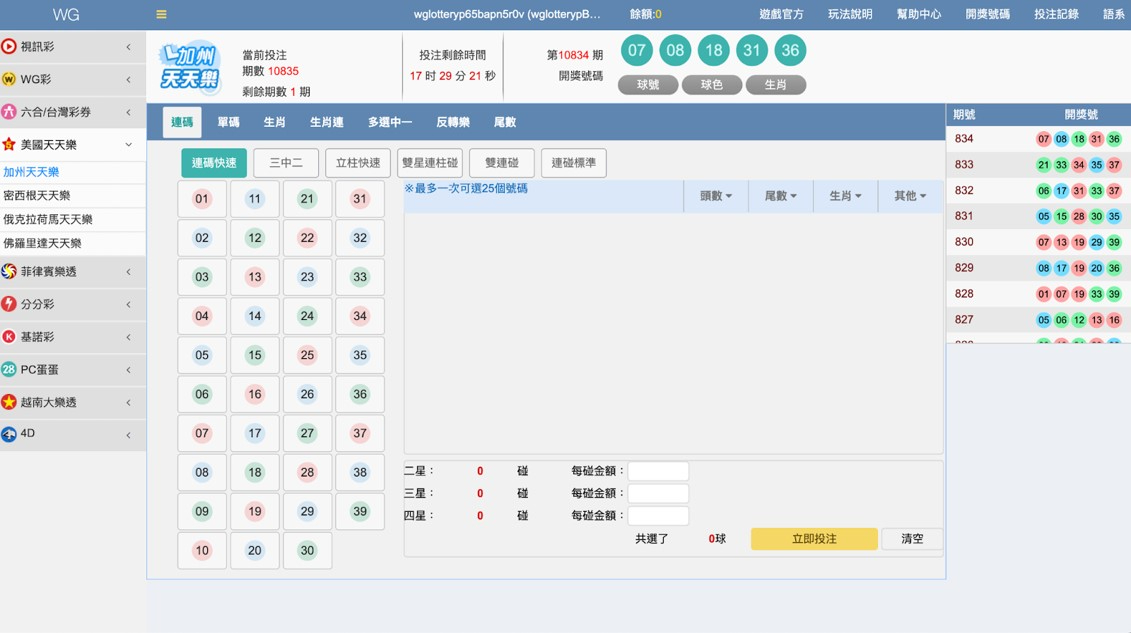Screen dimensions: 1131x633
Task: Pick number ball 39
Action: tap(360, 511)
